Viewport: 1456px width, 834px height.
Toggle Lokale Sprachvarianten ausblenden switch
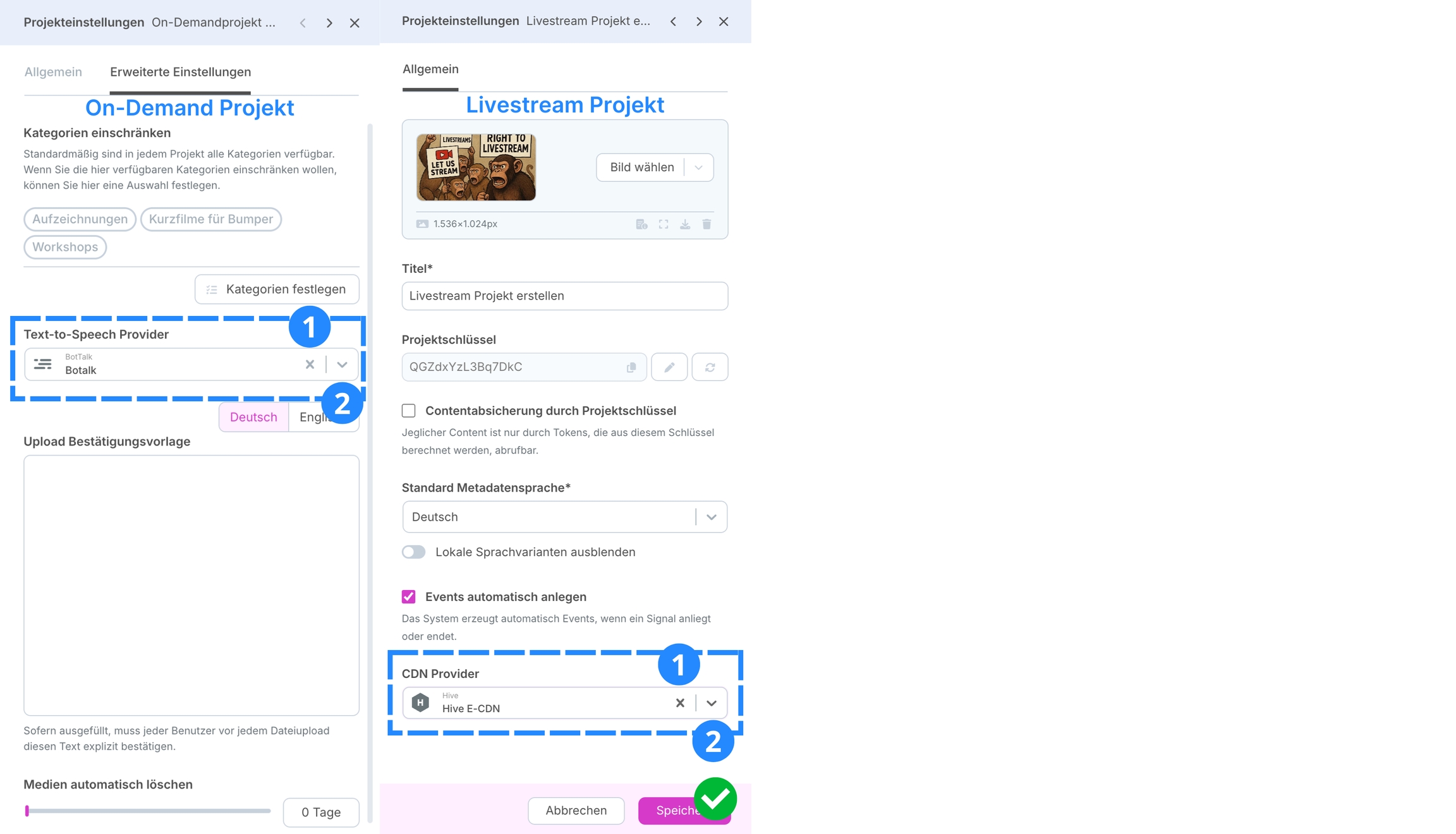[414, 552]
